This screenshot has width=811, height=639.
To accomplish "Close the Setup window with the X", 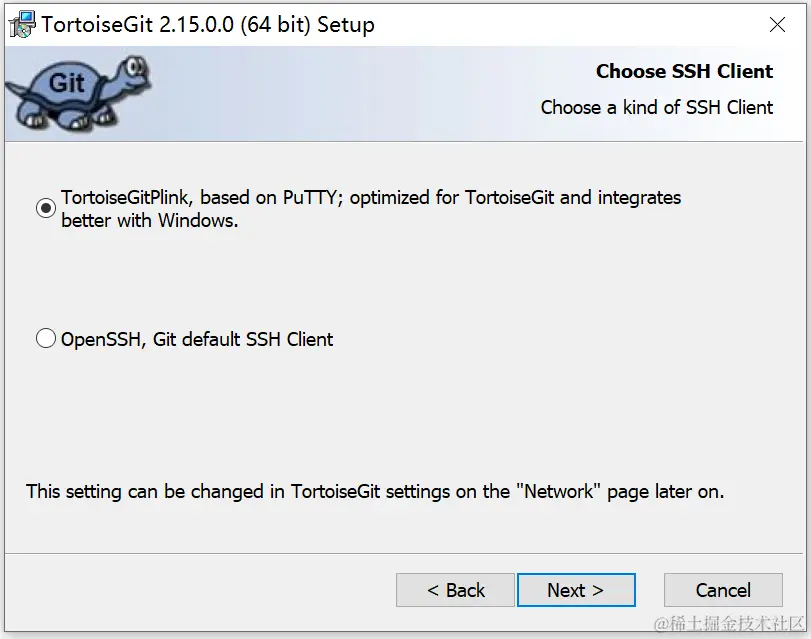I will 776,24.
